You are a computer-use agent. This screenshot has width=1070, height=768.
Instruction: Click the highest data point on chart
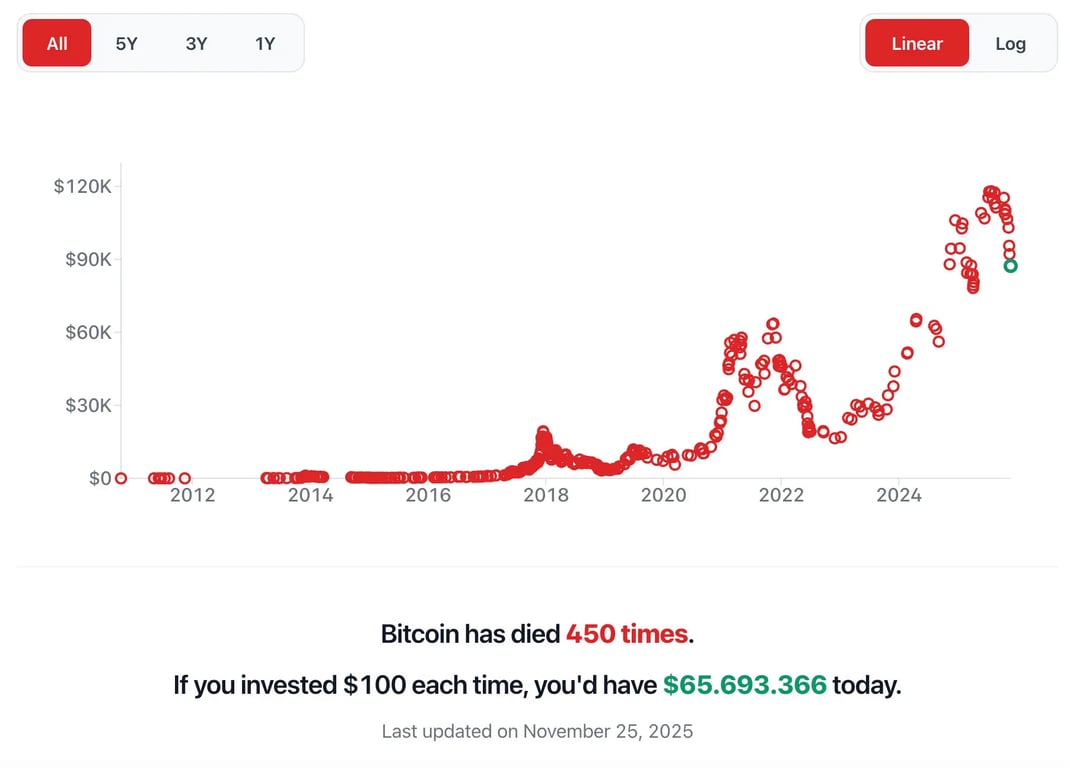[990, 191]
